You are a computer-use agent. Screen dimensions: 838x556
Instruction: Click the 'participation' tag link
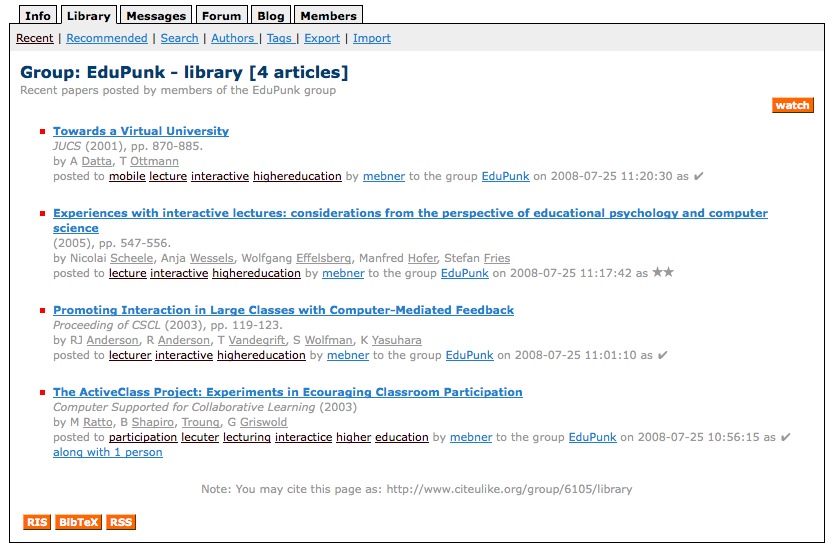(143, 437)
